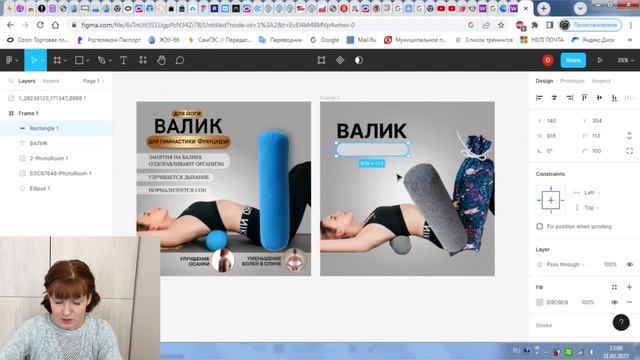Click the width W field 618
This screenshot has width=640, height=360.
pyautogui.click(x=552, y=136)
